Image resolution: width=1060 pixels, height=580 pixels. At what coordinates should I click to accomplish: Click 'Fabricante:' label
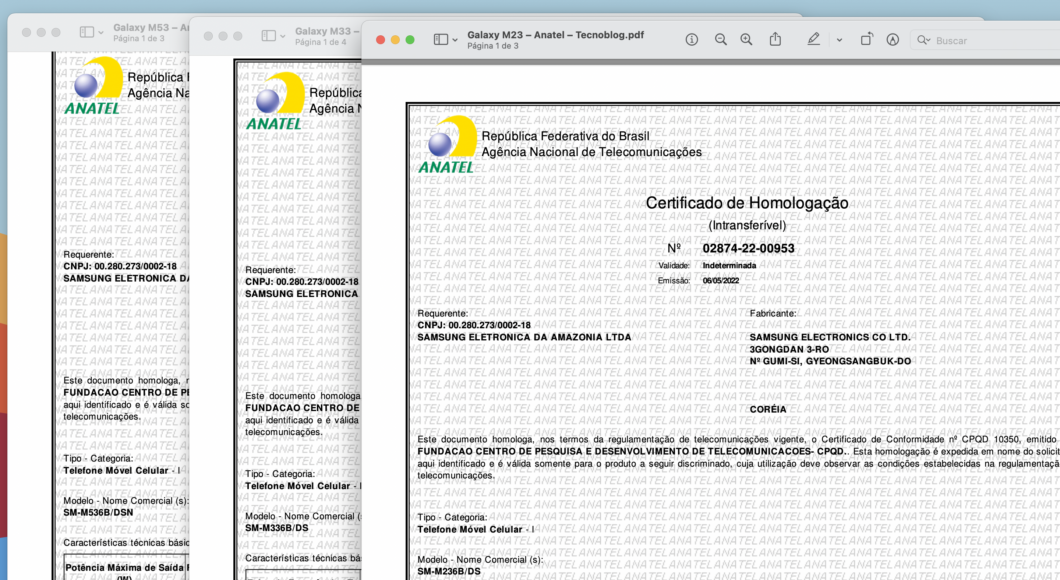(773, 313)
